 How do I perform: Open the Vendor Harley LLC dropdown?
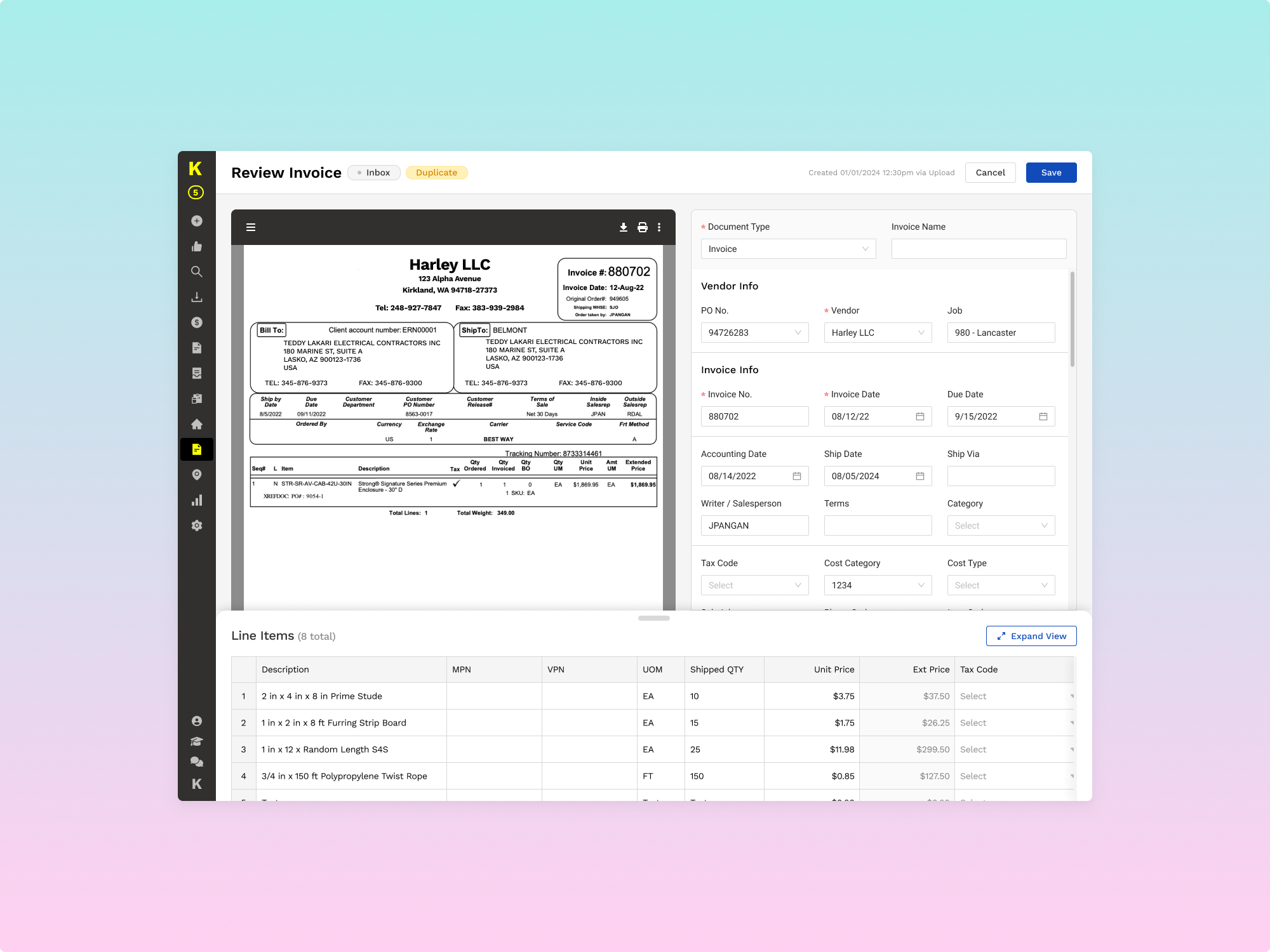click(x=878, y=333)
